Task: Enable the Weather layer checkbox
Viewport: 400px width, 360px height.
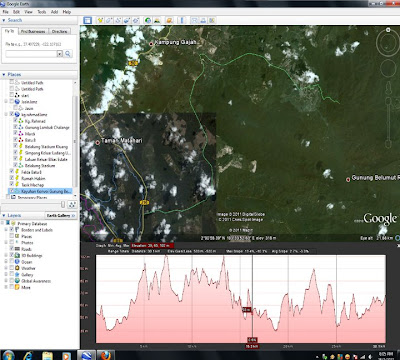Action: point(12,268)
